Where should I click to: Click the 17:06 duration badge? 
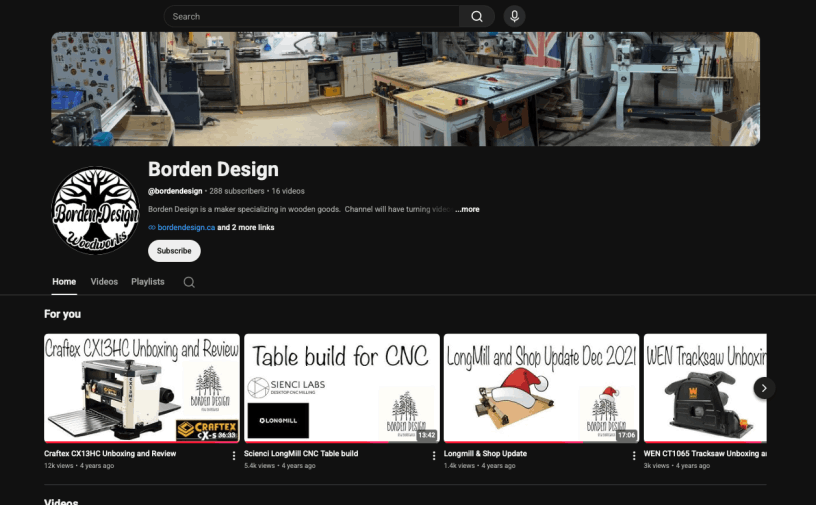point(627,435)
